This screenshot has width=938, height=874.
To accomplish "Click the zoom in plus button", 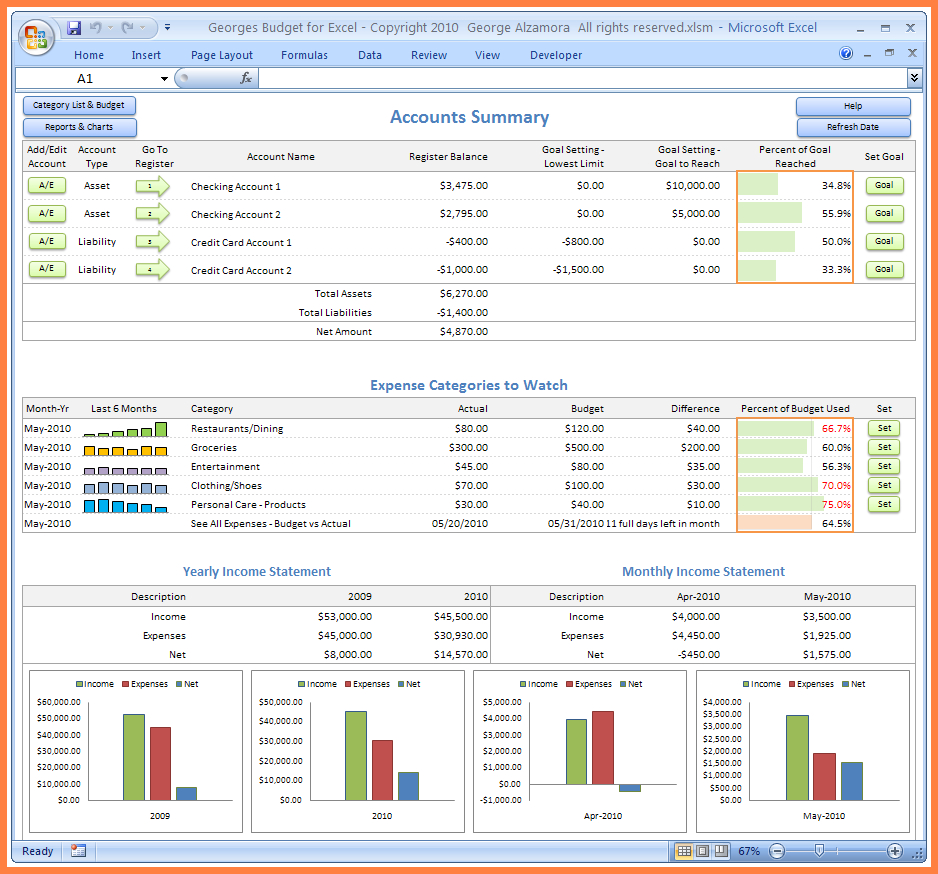I will click(894, 851).
